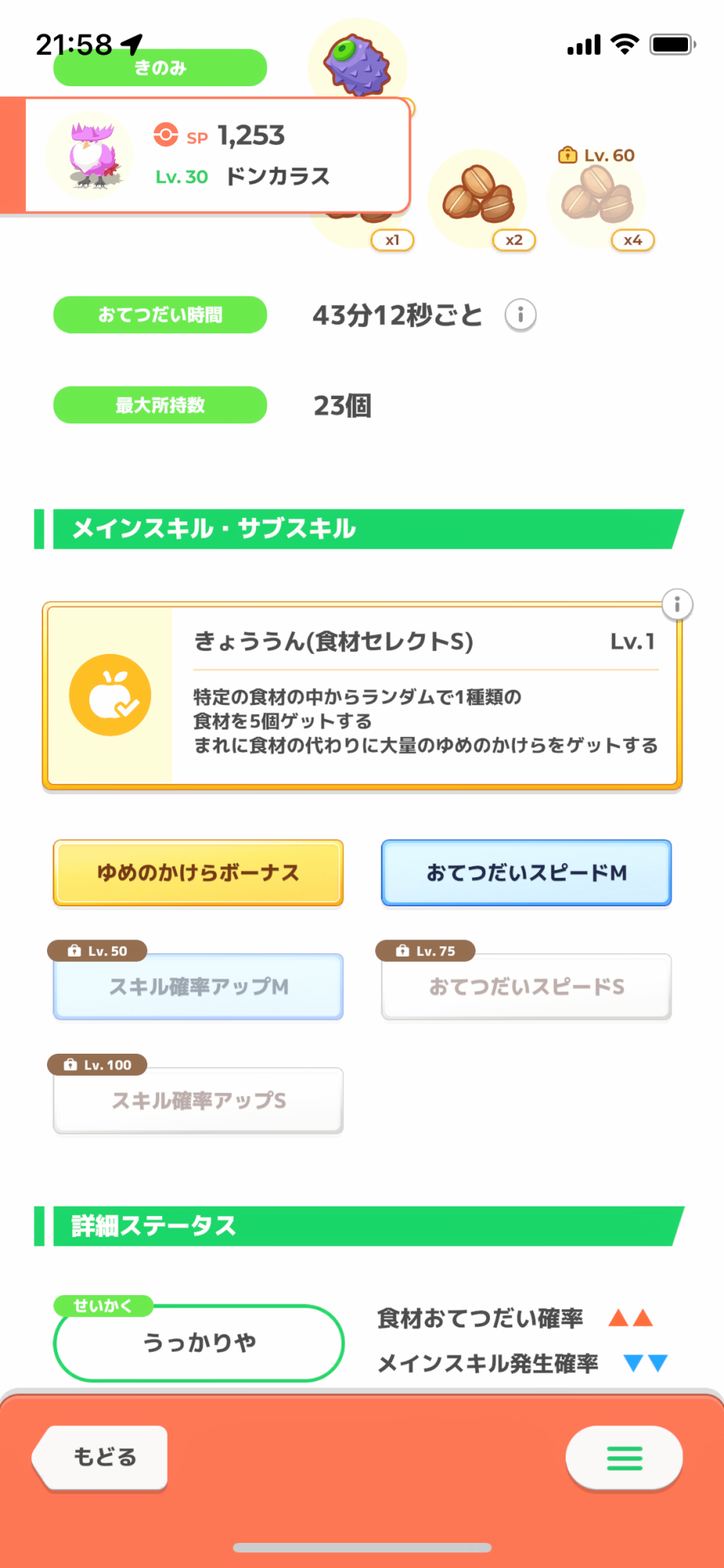Tap the orange apple skill icon
Image resolution: width=724 pixels, height=1568 pixels.
tap(110, 695)
